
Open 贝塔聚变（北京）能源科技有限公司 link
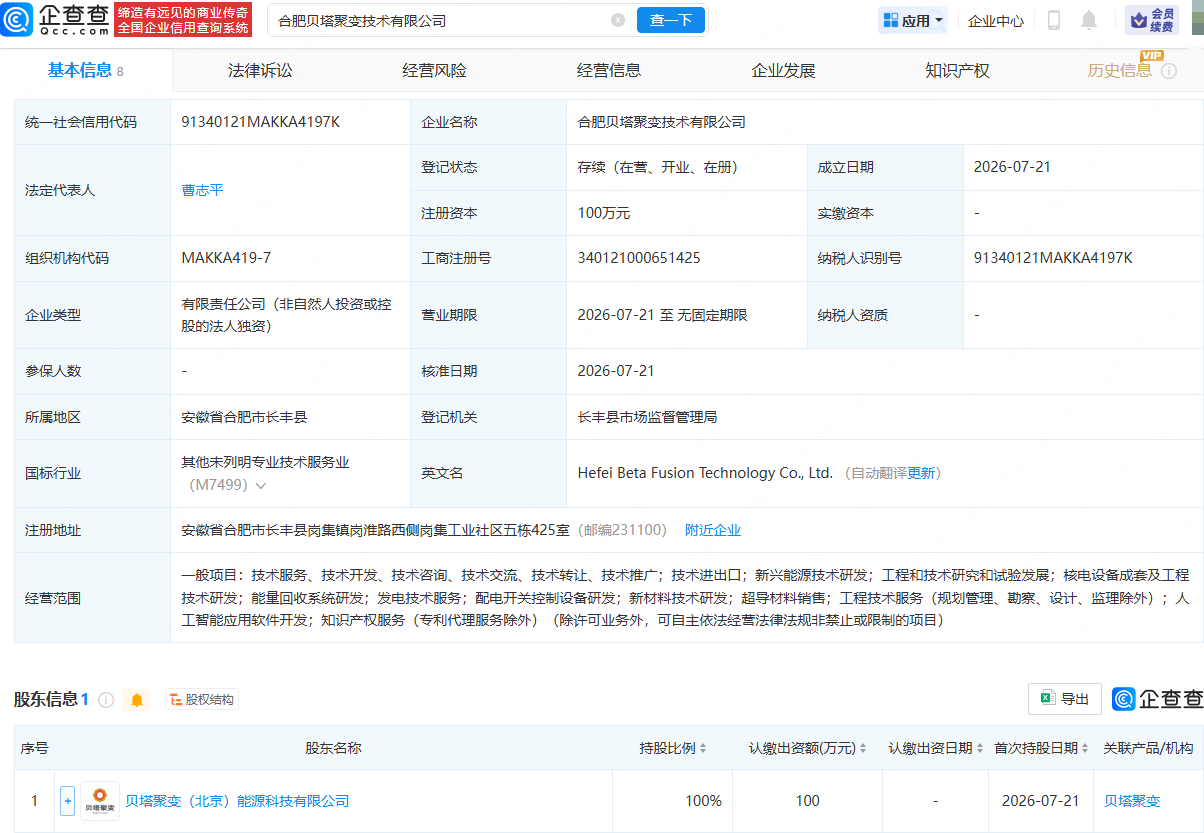click(237, 801)
